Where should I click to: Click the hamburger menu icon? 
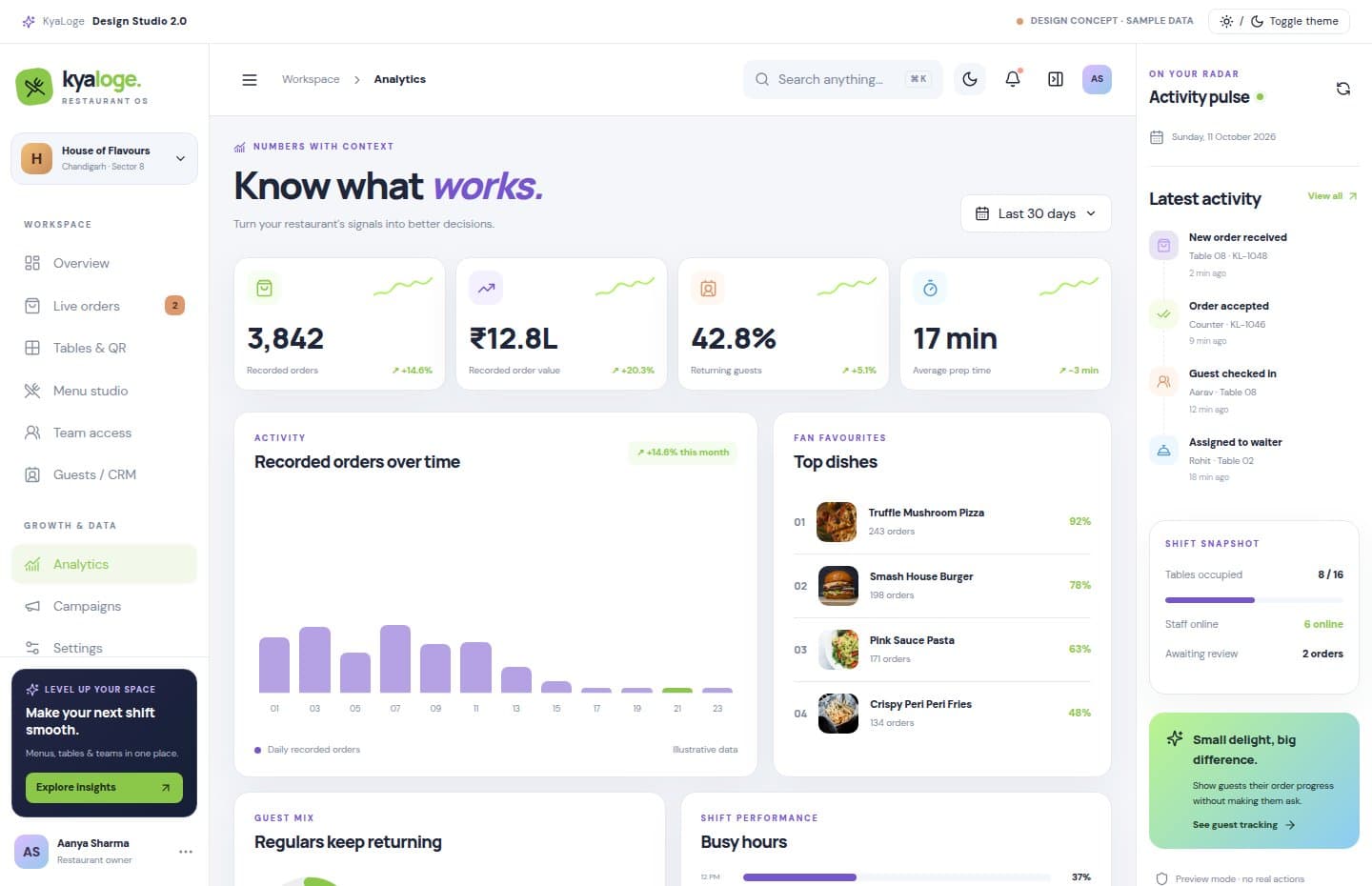coord(250,80)
